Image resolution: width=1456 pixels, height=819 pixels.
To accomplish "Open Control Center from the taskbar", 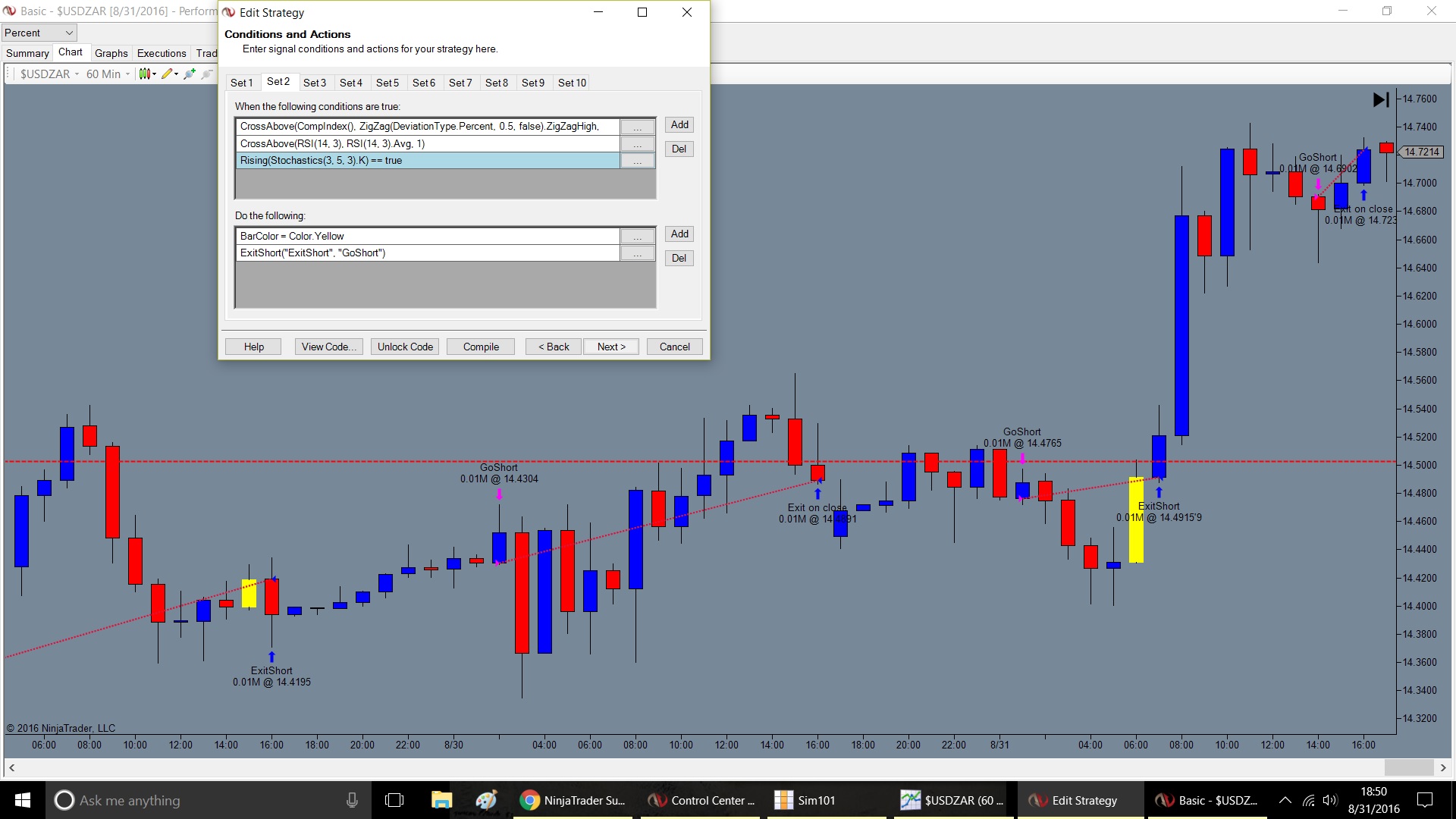I will pos(701,800).
